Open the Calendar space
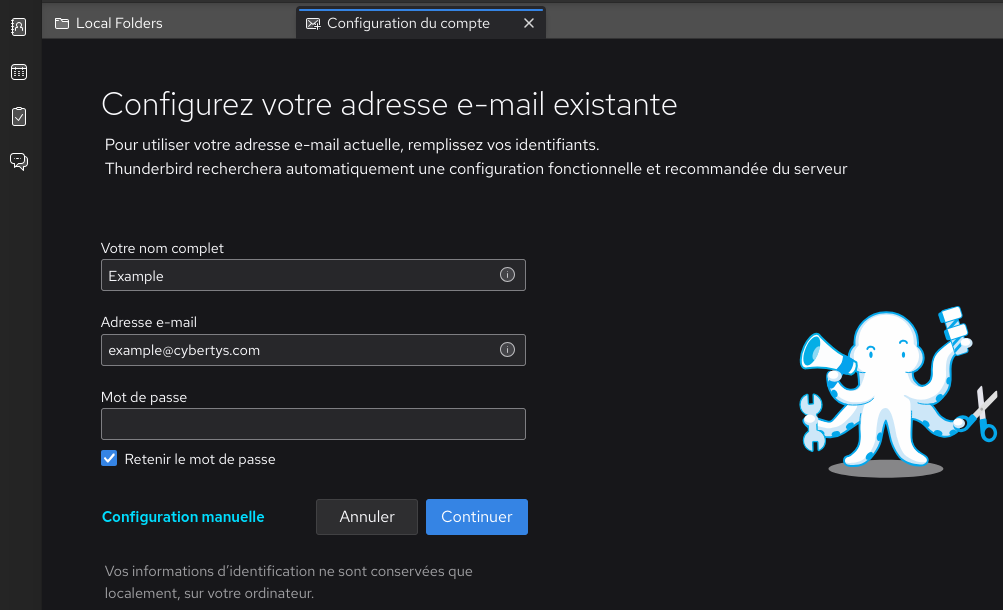The height and width of the screenshot is (610, 1003). pos(18,71)
